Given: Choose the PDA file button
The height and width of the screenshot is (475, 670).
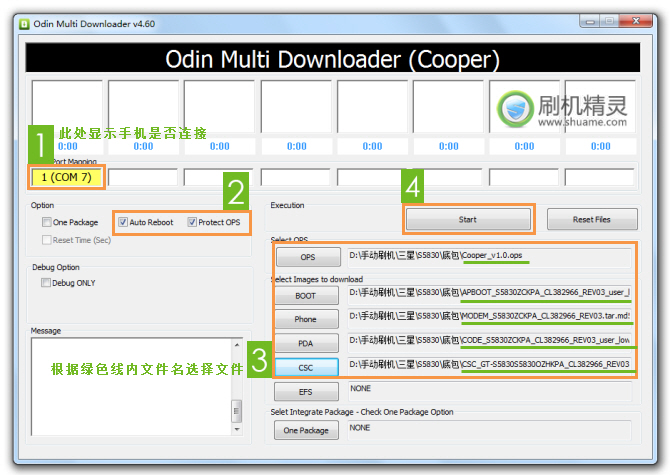Looking at the screenshot, I should 307,344.
